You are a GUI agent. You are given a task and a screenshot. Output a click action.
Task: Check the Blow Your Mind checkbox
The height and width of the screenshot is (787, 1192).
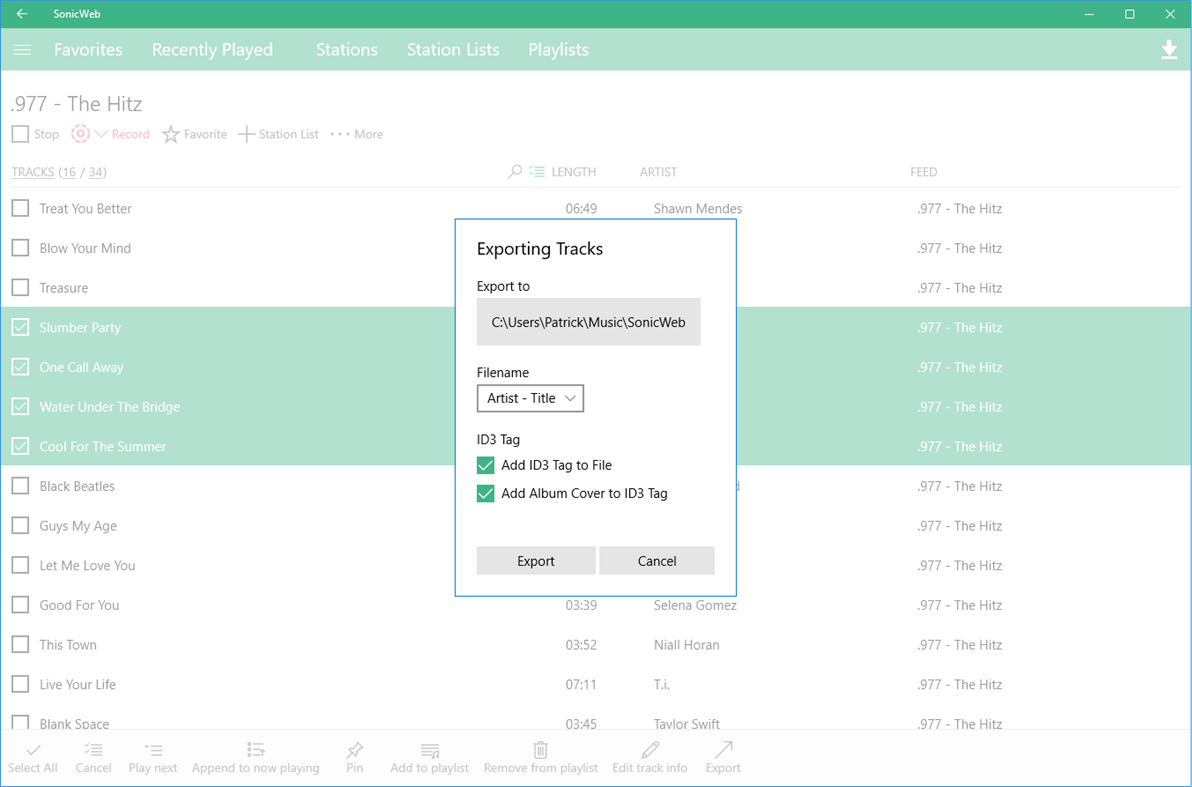click(x=21, y=248)
